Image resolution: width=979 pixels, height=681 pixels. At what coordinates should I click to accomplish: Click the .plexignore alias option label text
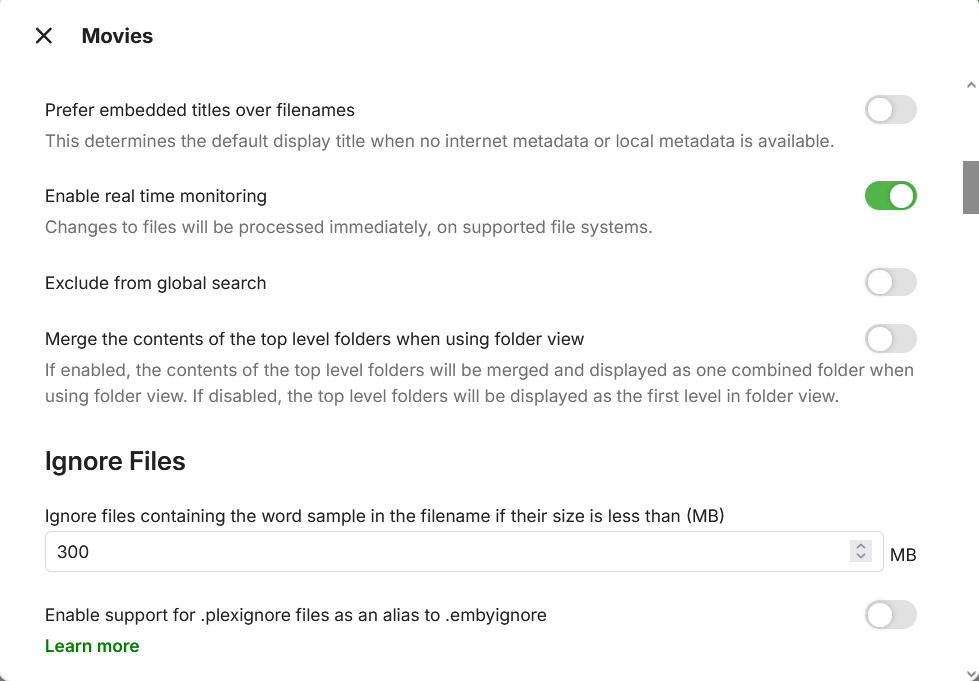pos(296,615)
